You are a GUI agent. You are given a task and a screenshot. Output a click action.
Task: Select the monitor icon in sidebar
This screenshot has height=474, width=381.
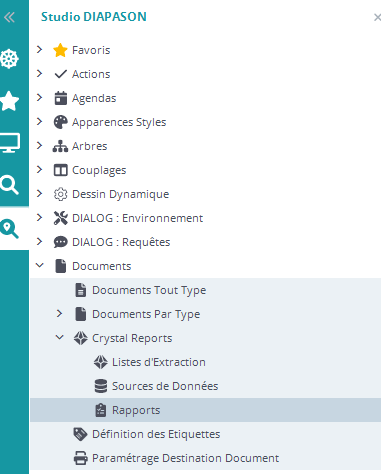(x=9, y=143)
